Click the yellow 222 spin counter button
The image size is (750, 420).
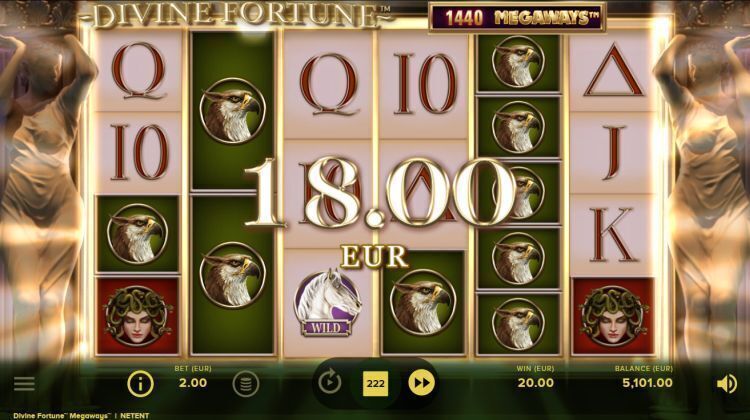tap(375, 384)
